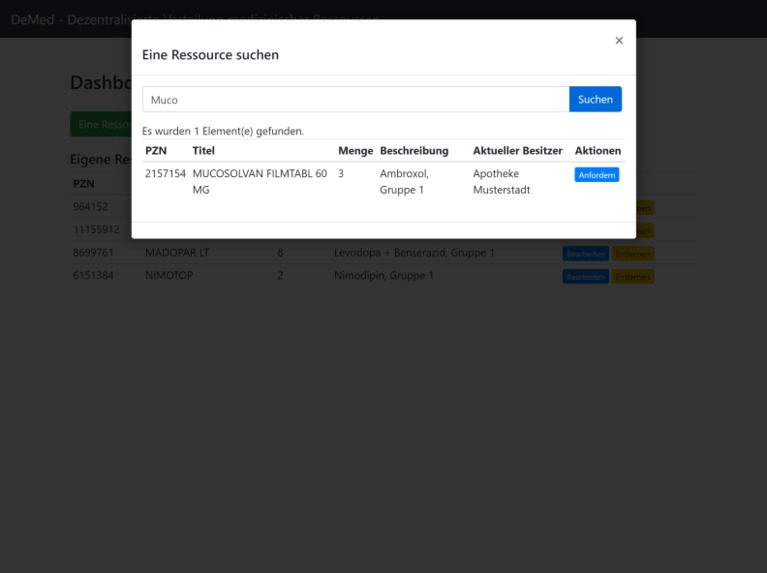Click the green Eine Ressource button behind dialog
The width and height of the screenshot is (767, 573).
101,124
